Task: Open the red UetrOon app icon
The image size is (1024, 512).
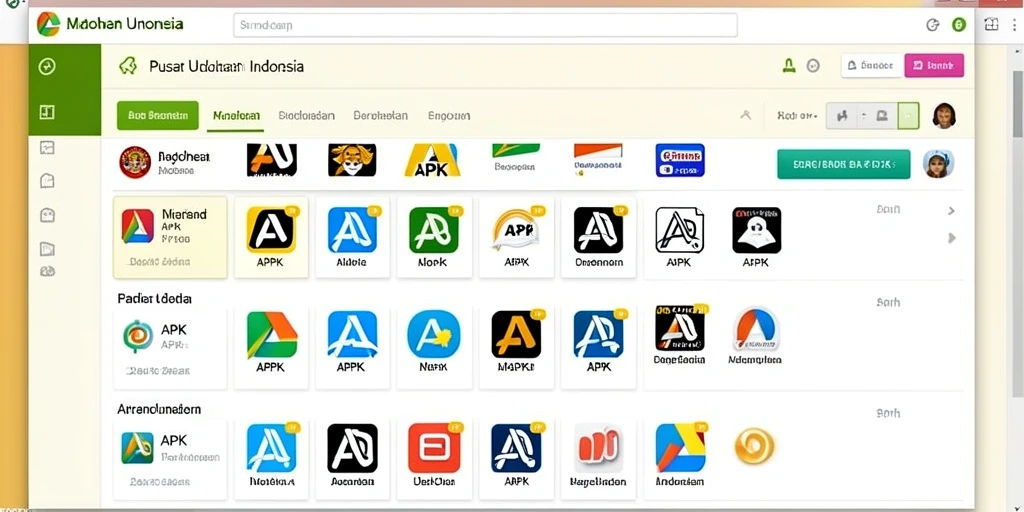Action: pos(434,448)
